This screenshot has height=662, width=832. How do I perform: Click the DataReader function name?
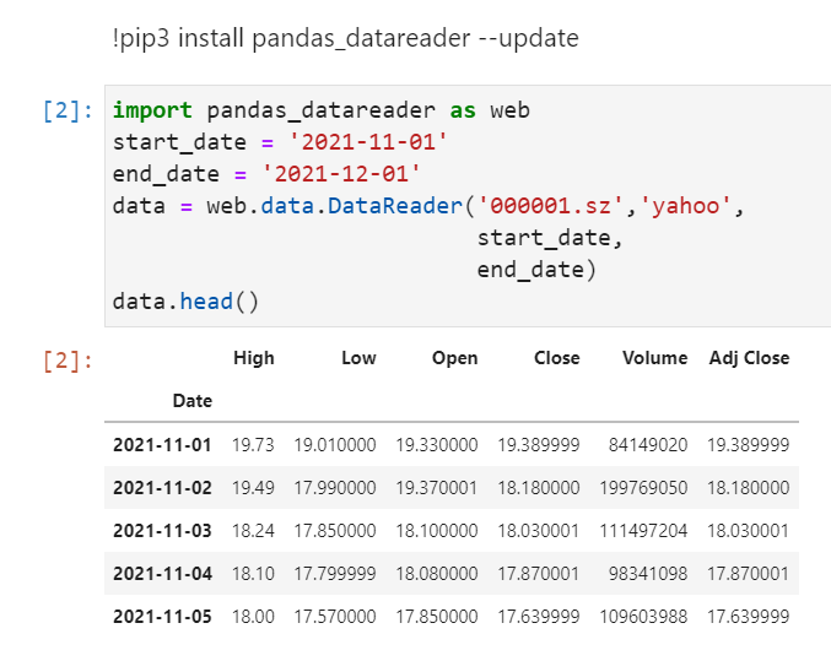(x=395, y=206)
